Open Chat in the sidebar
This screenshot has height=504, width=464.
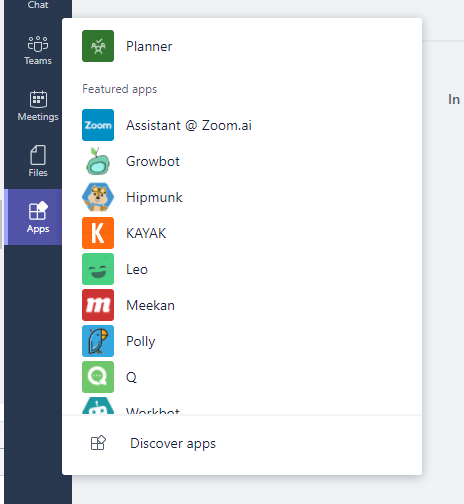(38, 5)
